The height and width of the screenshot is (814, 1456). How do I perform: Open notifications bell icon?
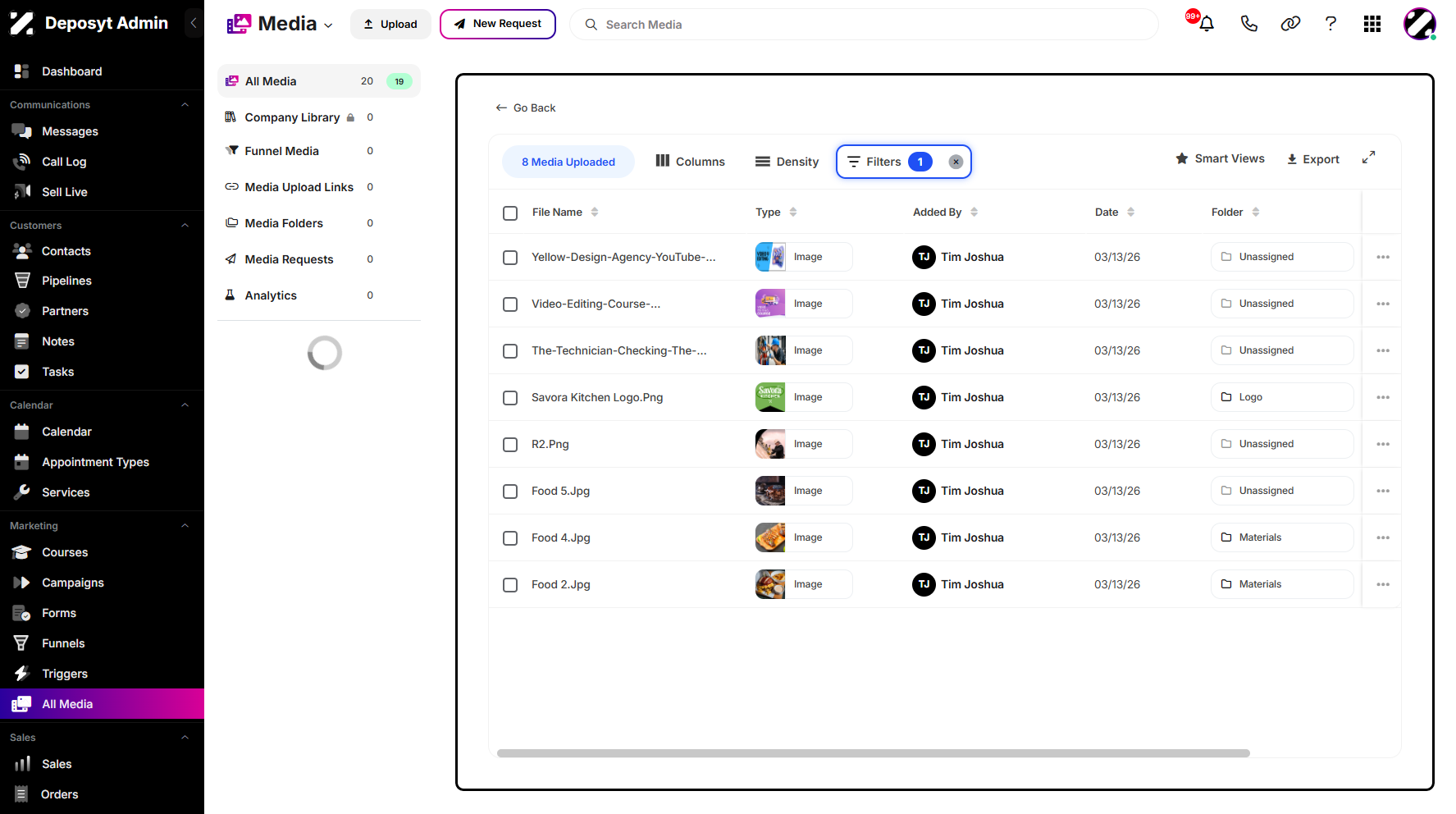pos(1206,24)
